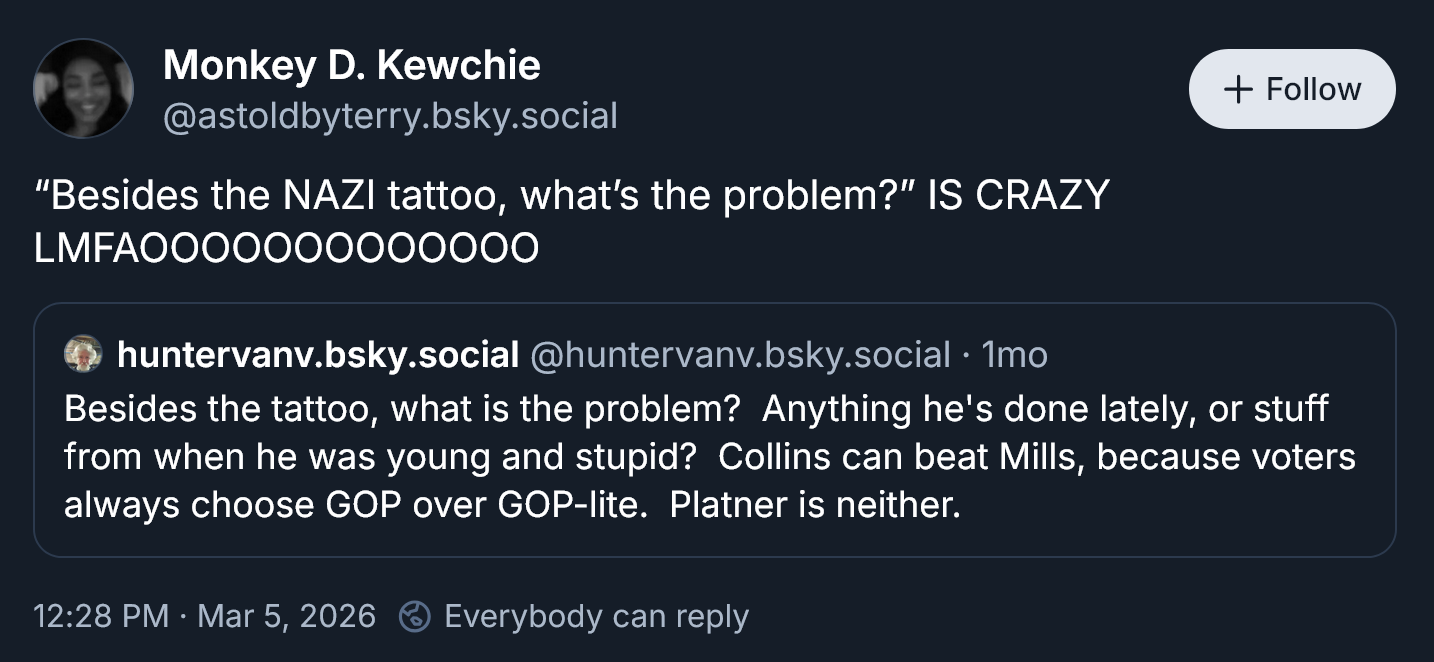Click the @astoldbyterry.bsky.social handle
The image size is (1434, 662).
pyautogui.click(x=390, y=116)
